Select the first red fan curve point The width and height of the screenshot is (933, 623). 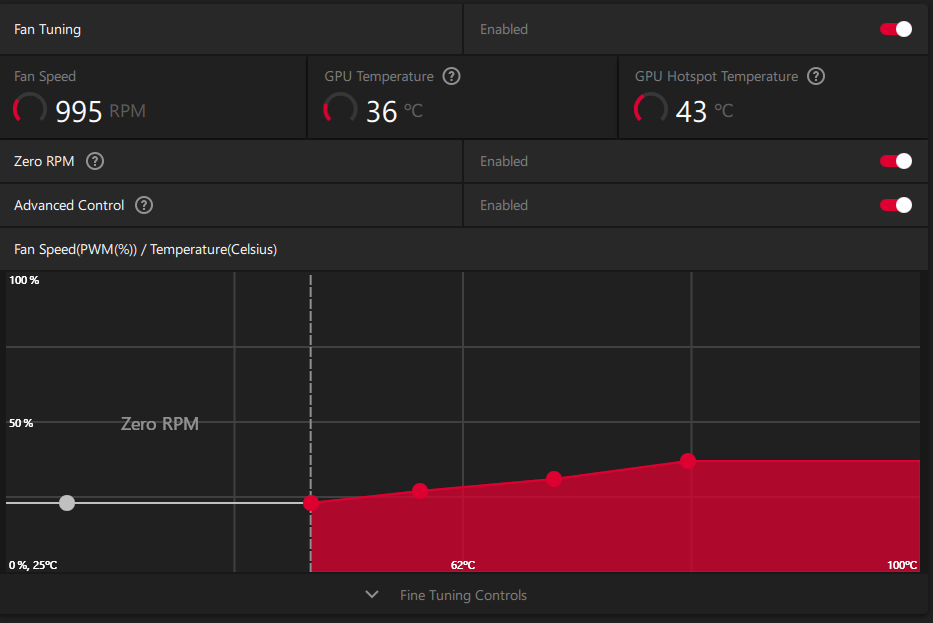click(311, 503)
